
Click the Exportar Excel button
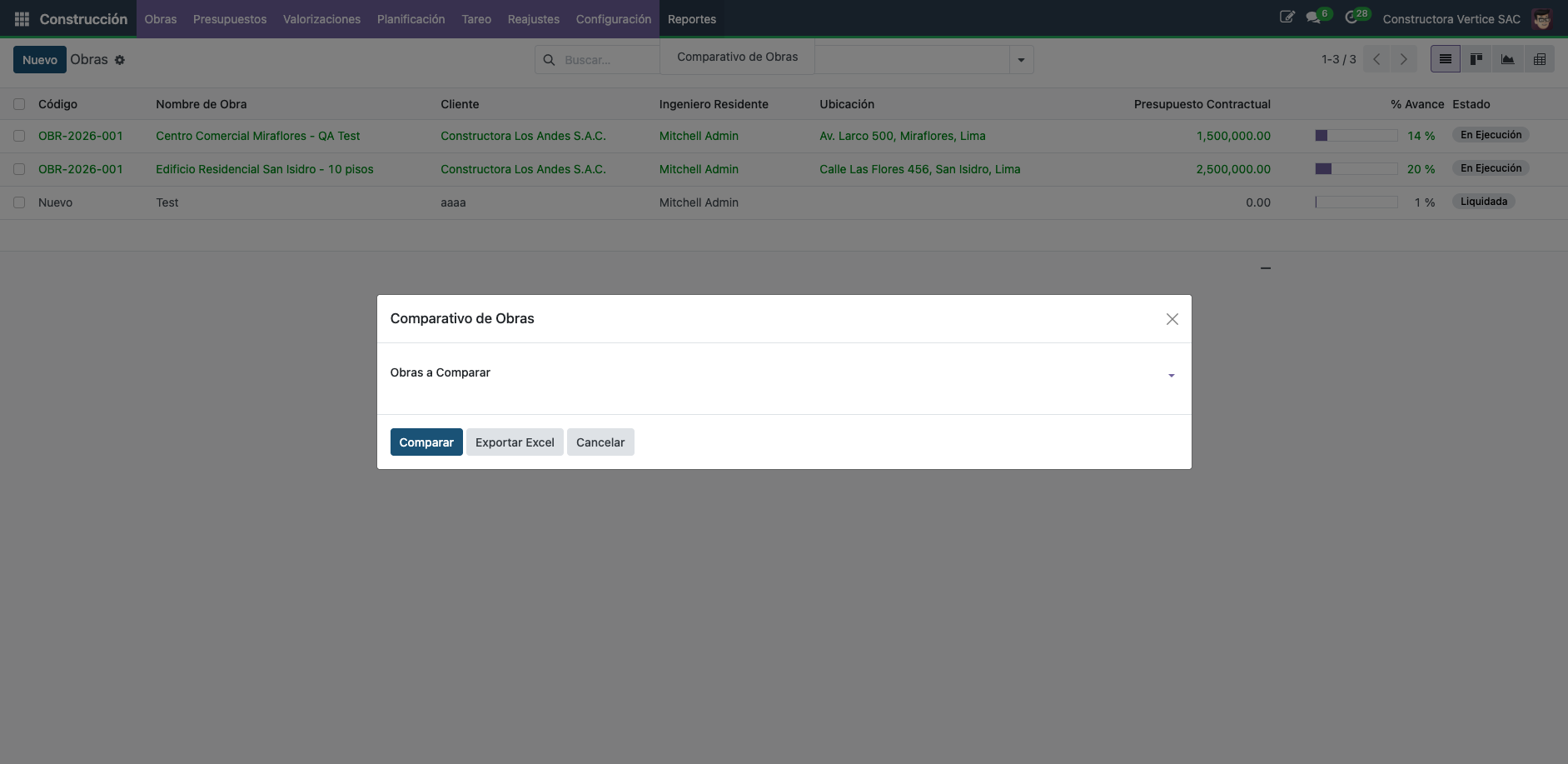pyautogui.click(x=515, y=442)
